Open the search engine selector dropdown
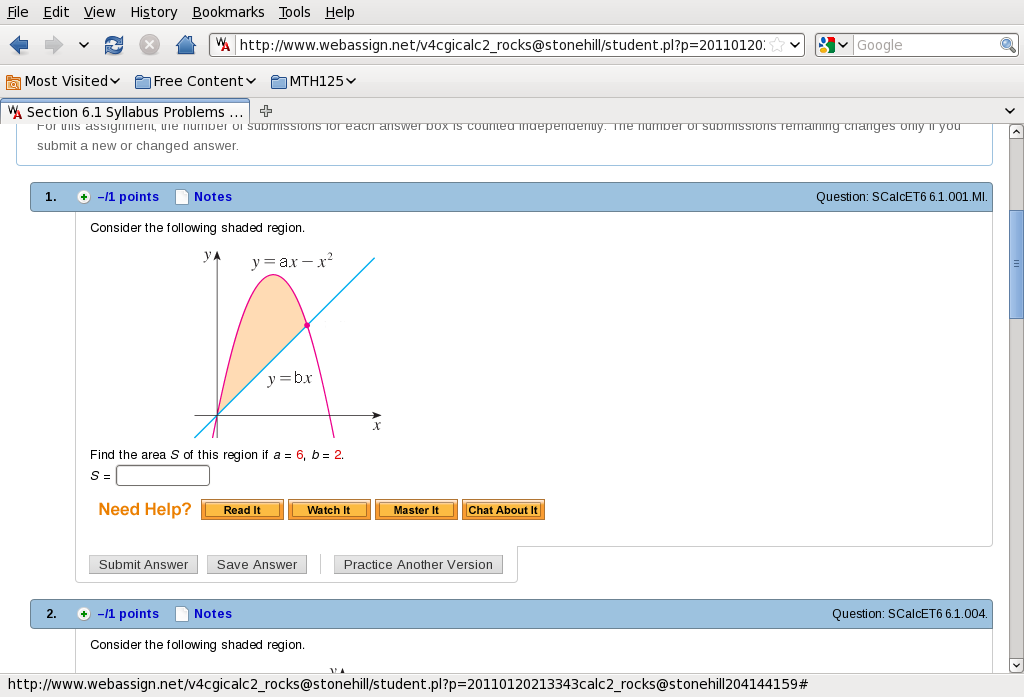The image size is (1024, 697). pos(833,45)
